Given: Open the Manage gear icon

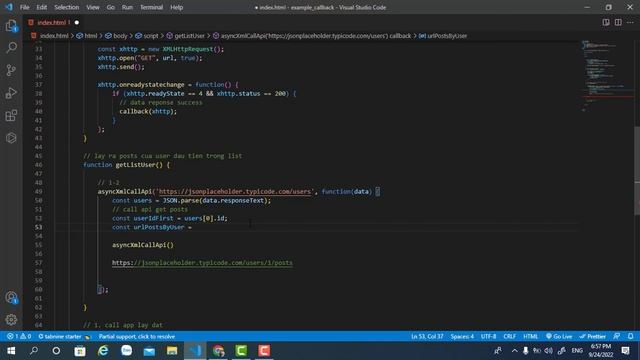Looking at the screenshot, I should pyautogui.click(x=11, y=320).
